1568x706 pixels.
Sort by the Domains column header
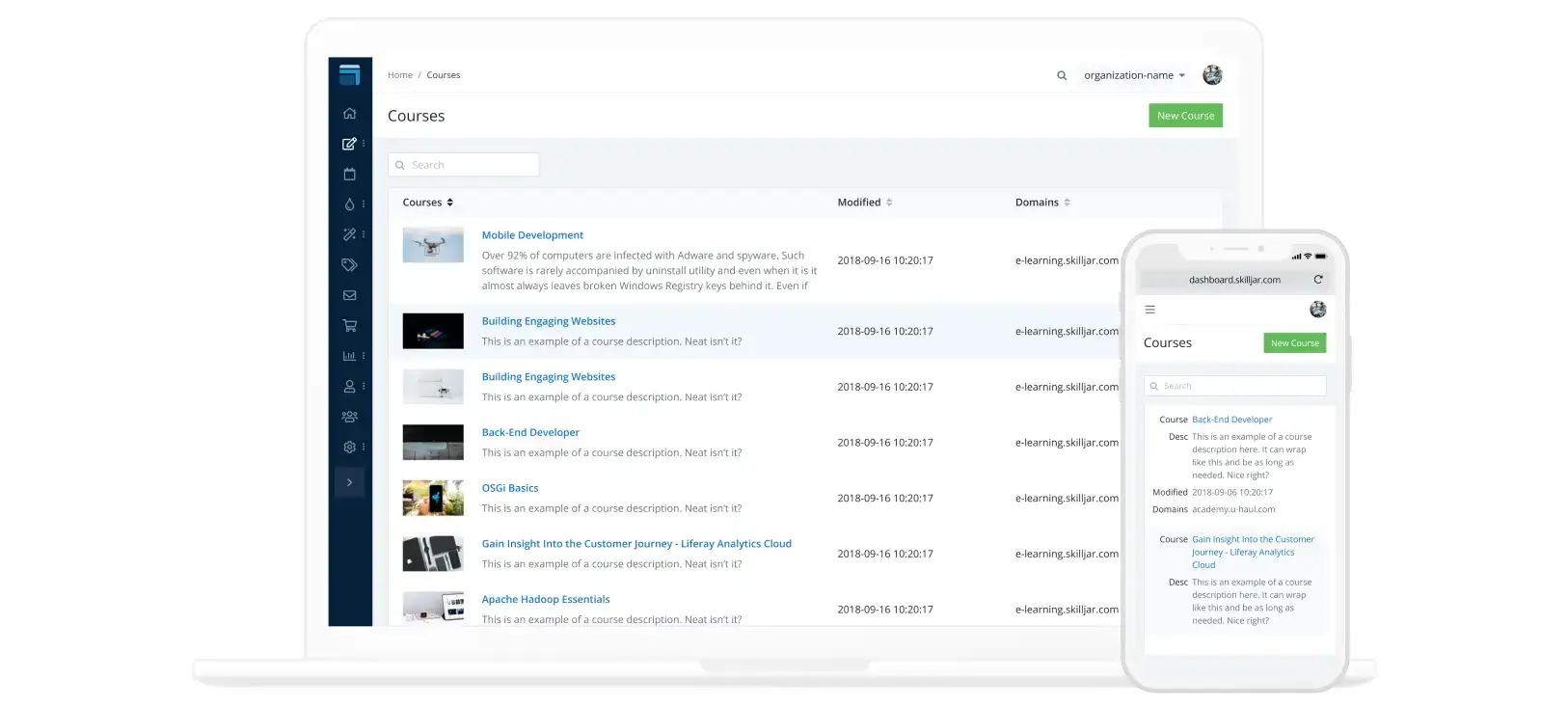click(1042, 203)
